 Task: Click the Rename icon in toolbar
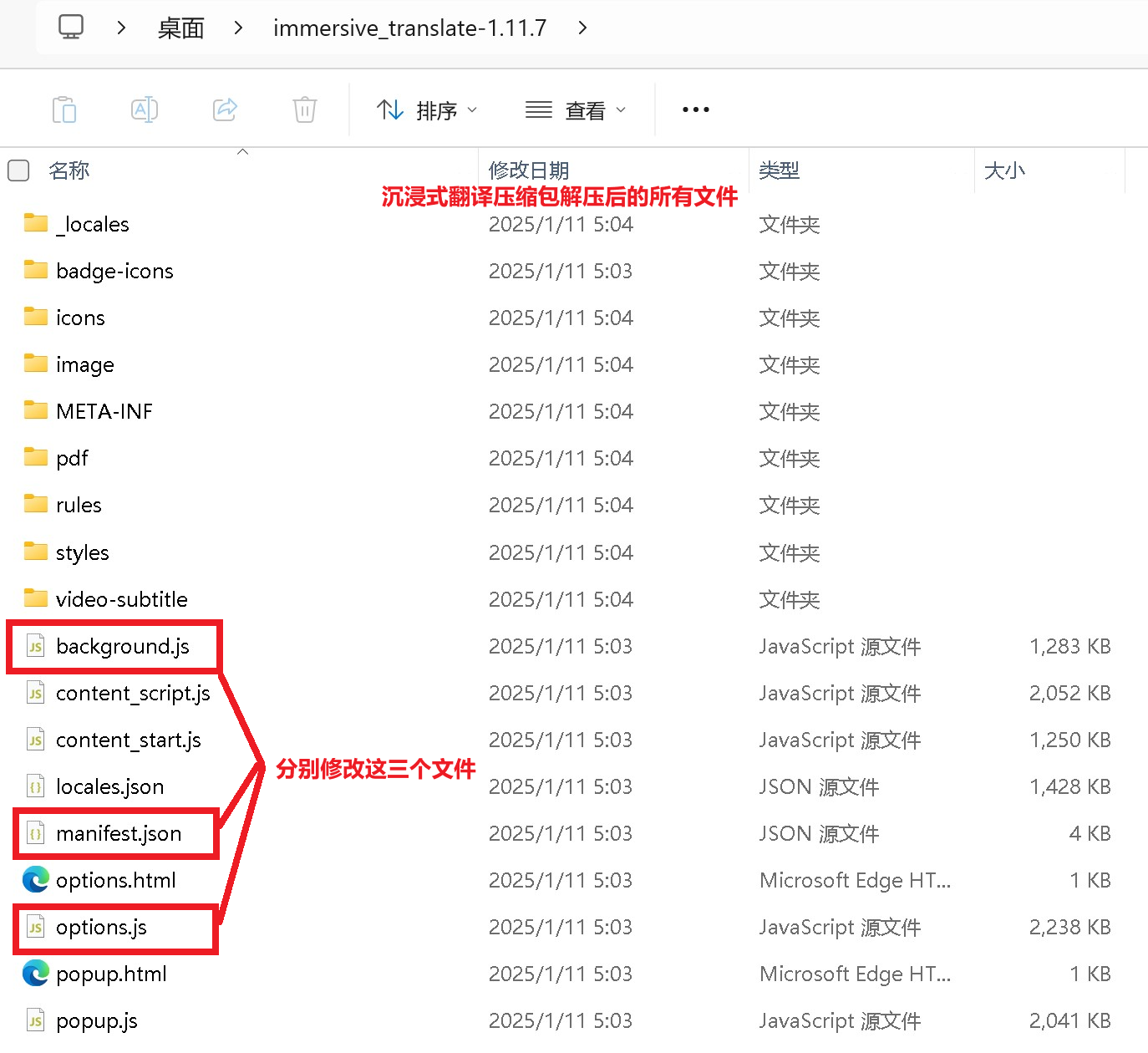point(145,109)
